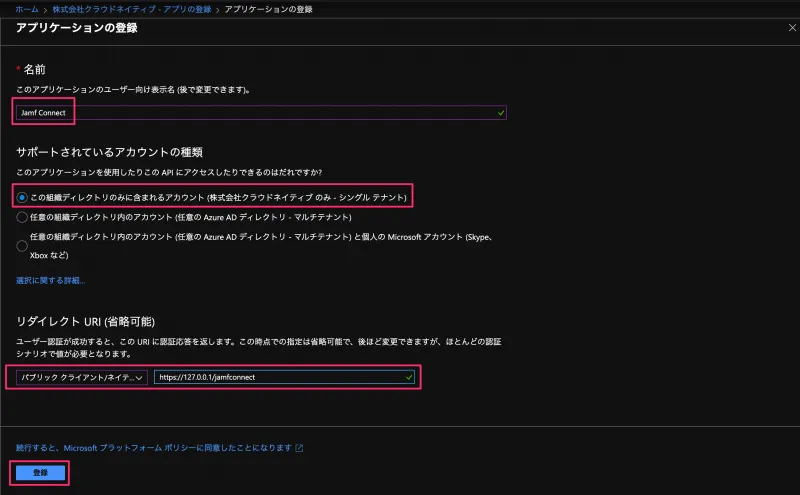Screen dimensions: 800x495
Task: Close the application registration panel
Action: [x=792, y=28]
